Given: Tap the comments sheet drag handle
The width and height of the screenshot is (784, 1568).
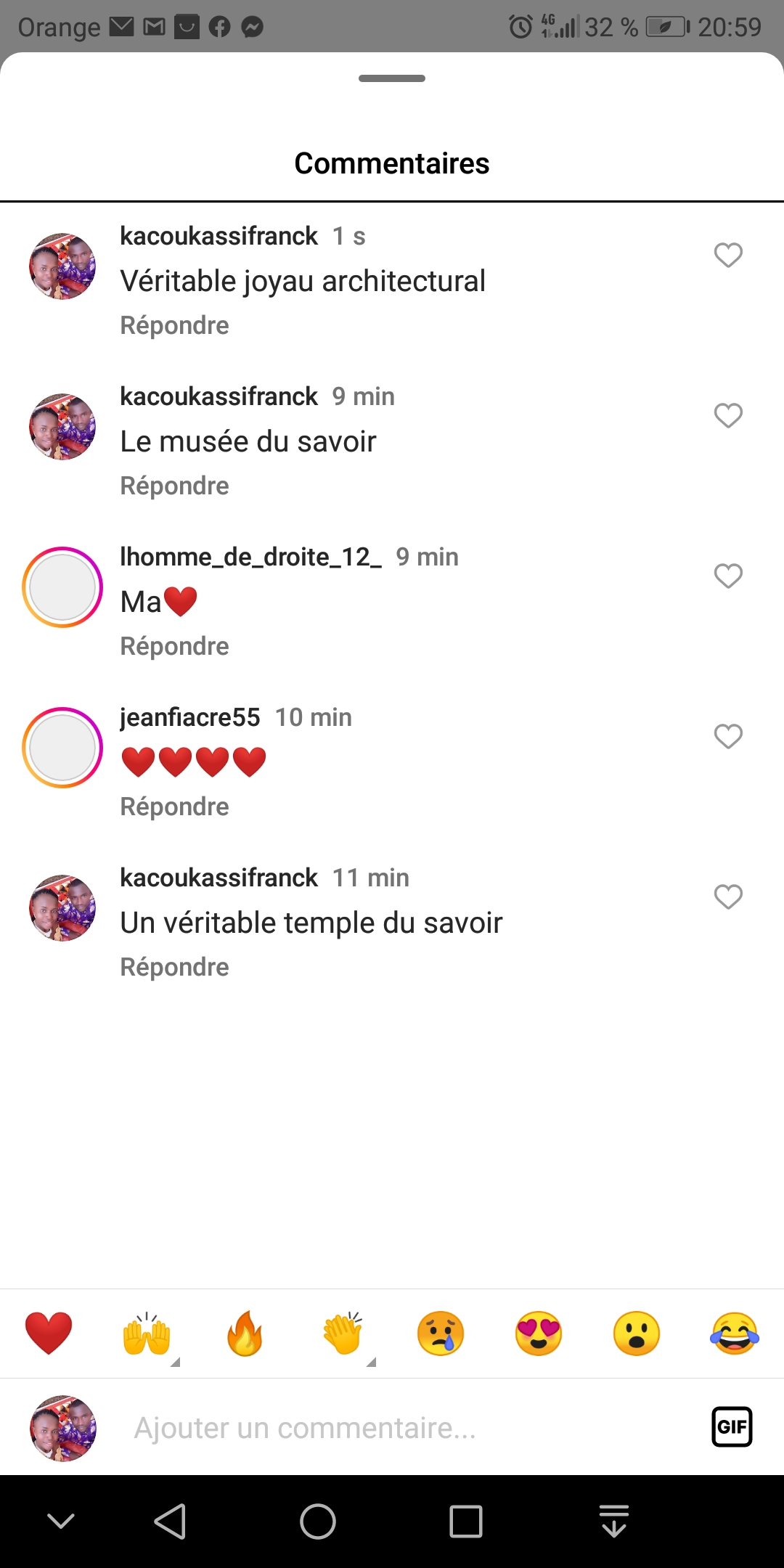Looking at the screenshot, I should 392,78.
